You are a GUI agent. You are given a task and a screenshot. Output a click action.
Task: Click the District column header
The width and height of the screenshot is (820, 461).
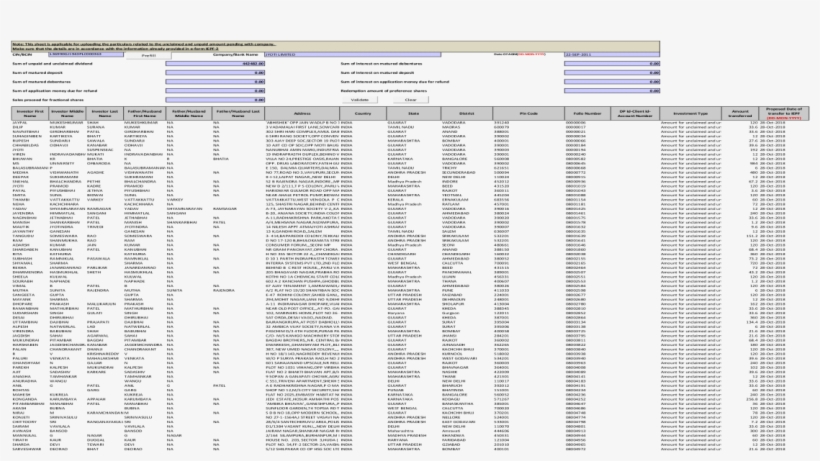click(x=466, y=113)
